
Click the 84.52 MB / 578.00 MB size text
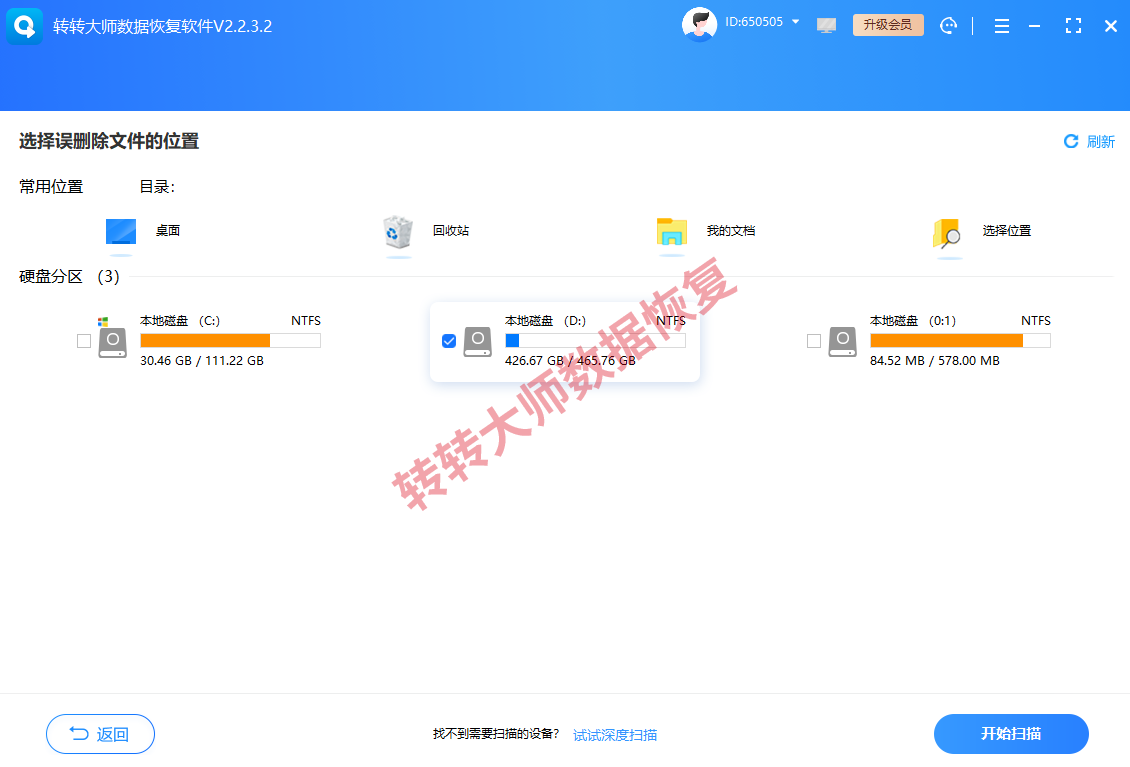point(935,360)
